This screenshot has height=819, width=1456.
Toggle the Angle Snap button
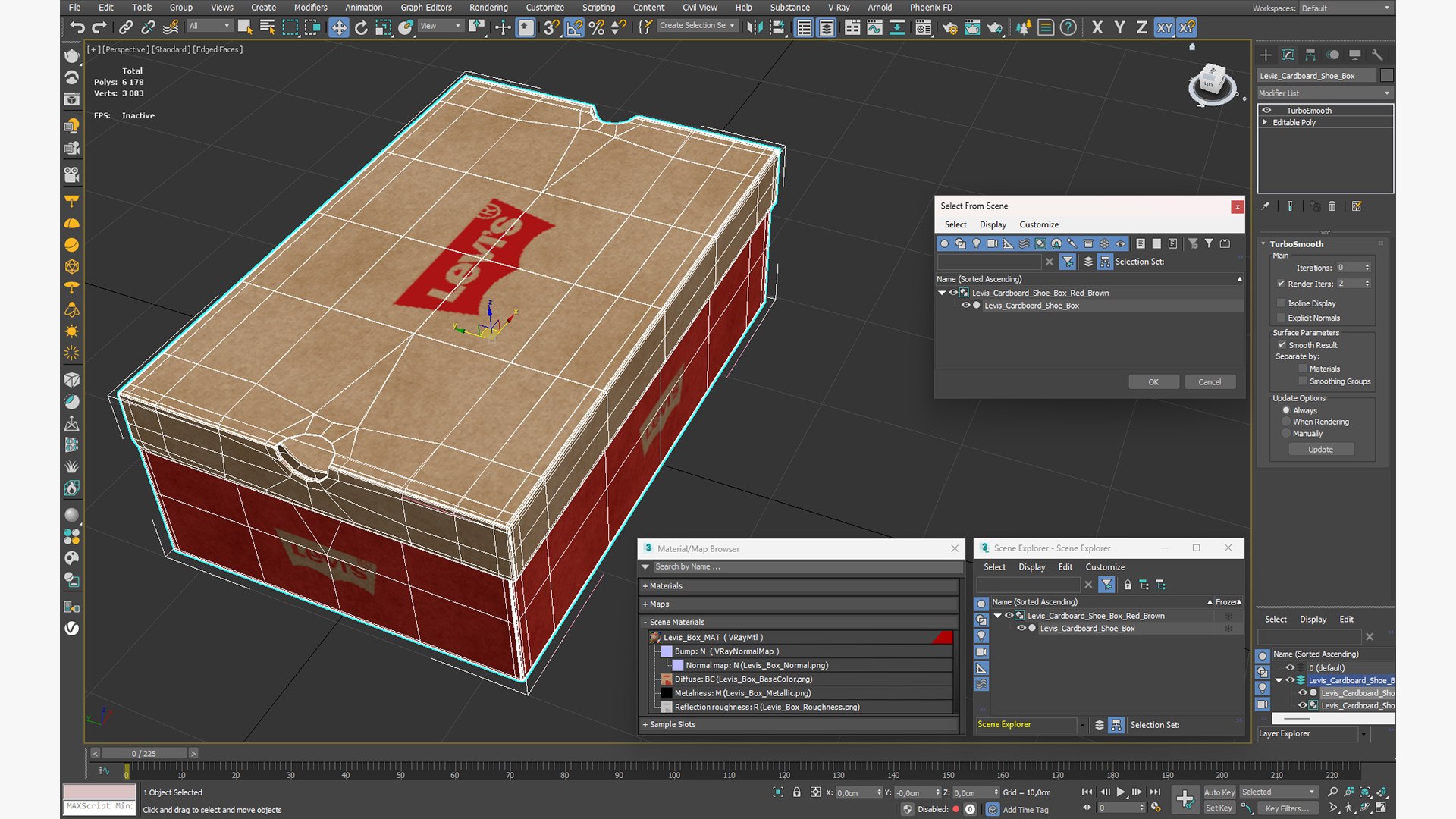pos(575,28)
